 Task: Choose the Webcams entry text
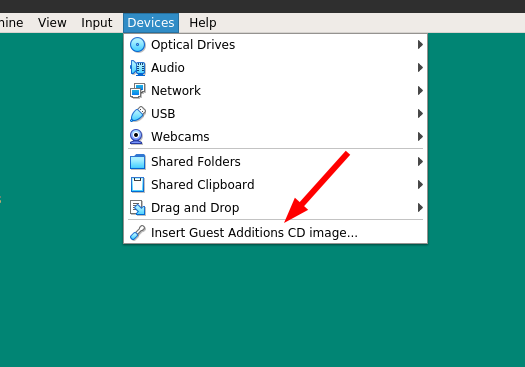coord(180,137)
